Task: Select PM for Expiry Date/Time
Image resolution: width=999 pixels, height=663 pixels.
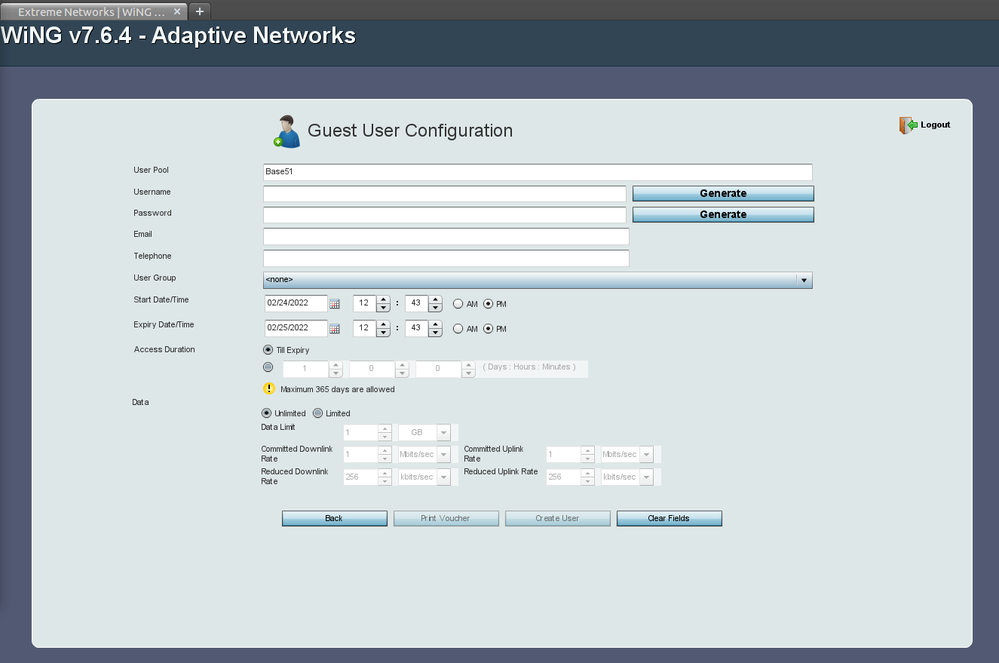Action: click(x=488, y=329)
